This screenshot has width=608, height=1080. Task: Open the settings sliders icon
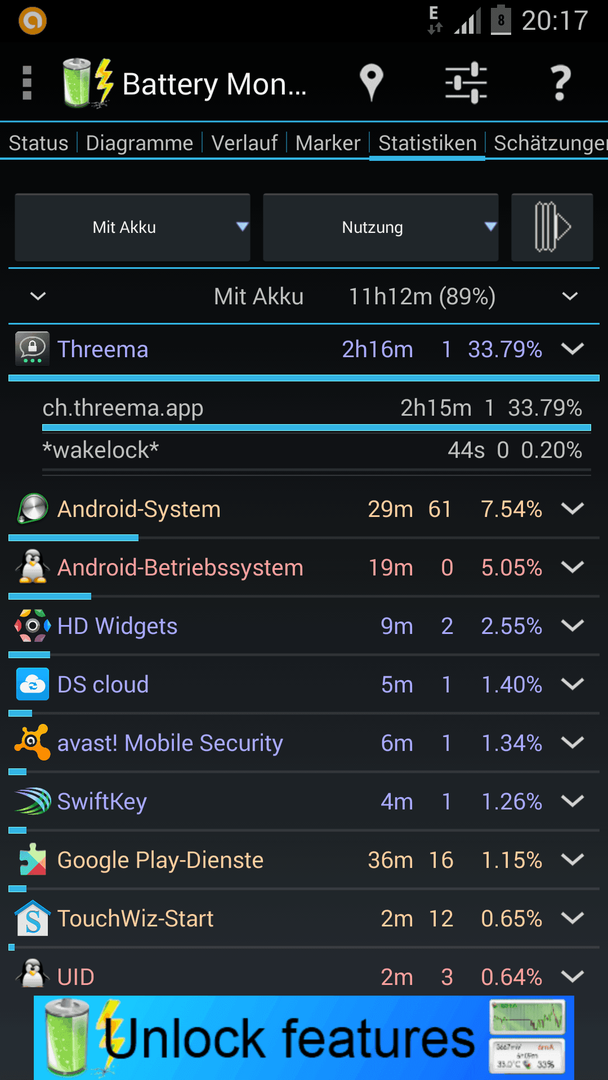pos(466,83)
